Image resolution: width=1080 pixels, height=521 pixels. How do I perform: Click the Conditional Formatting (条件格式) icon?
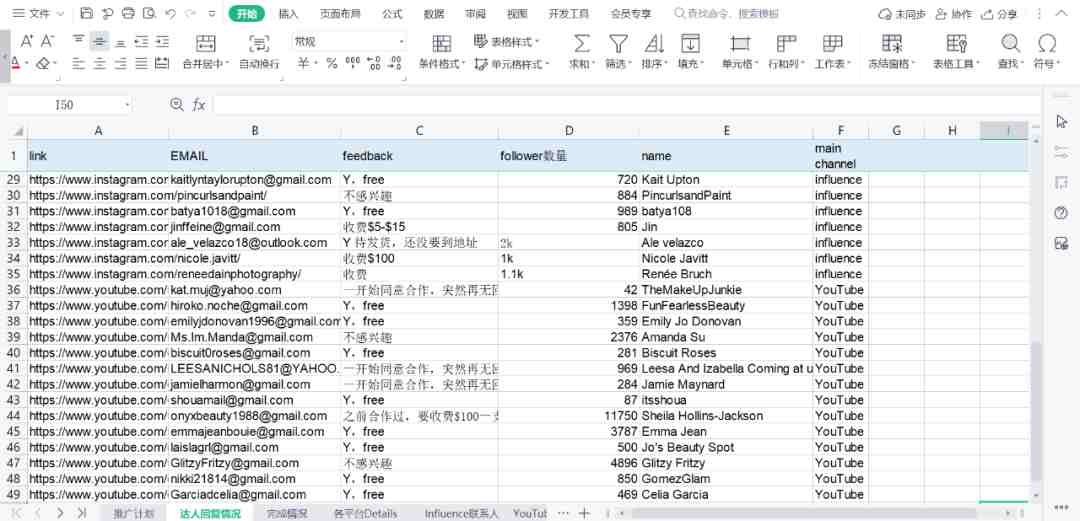(441, 44)
